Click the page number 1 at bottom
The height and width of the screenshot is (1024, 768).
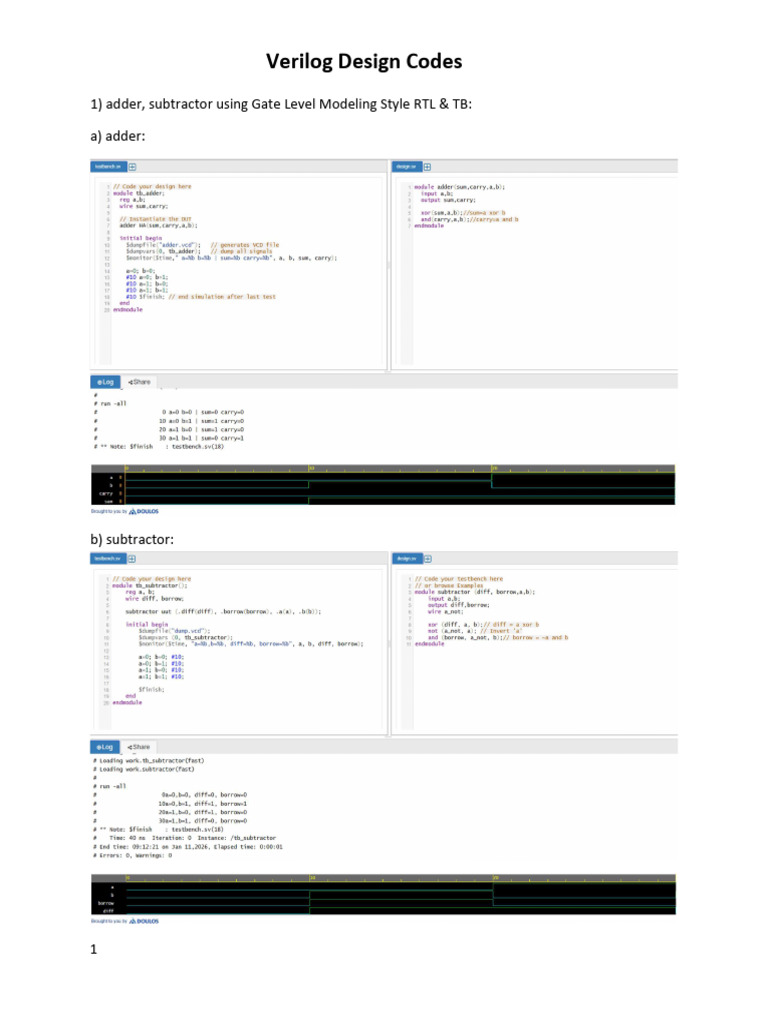click(x=93, y=950)
